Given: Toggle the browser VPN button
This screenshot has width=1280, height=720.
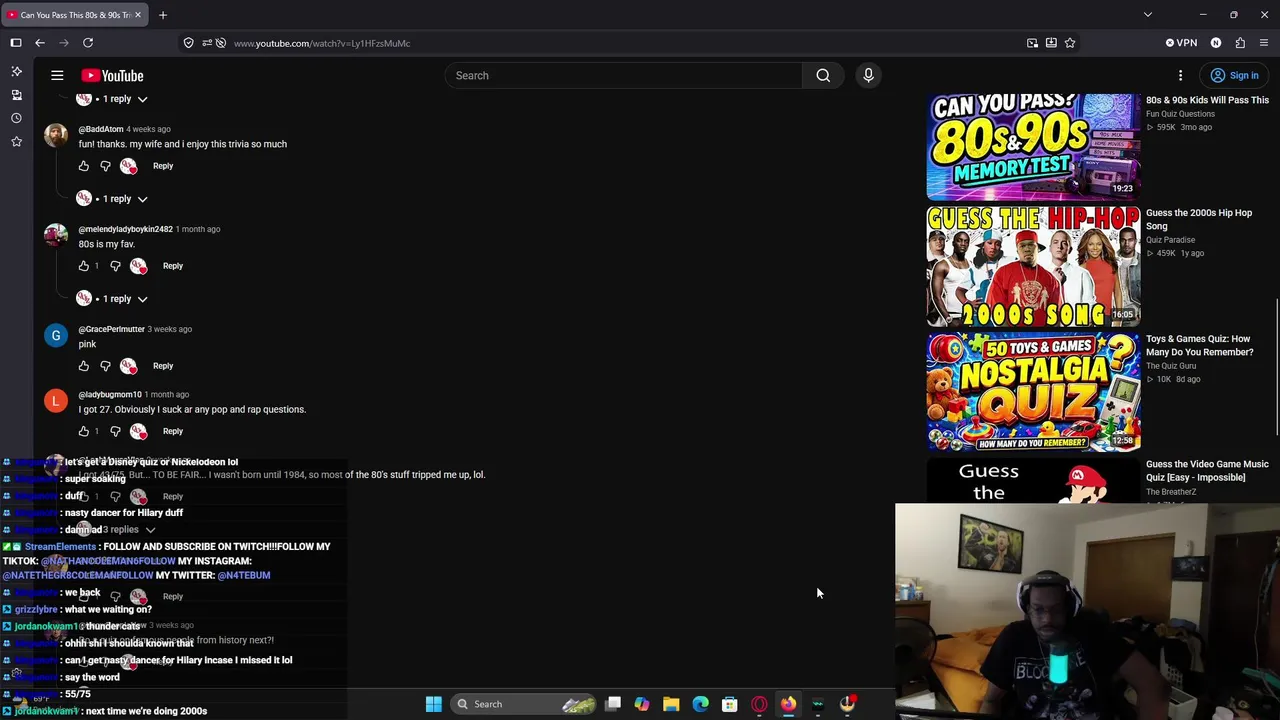Looking at the screenshot, I should pos(1181,43).
